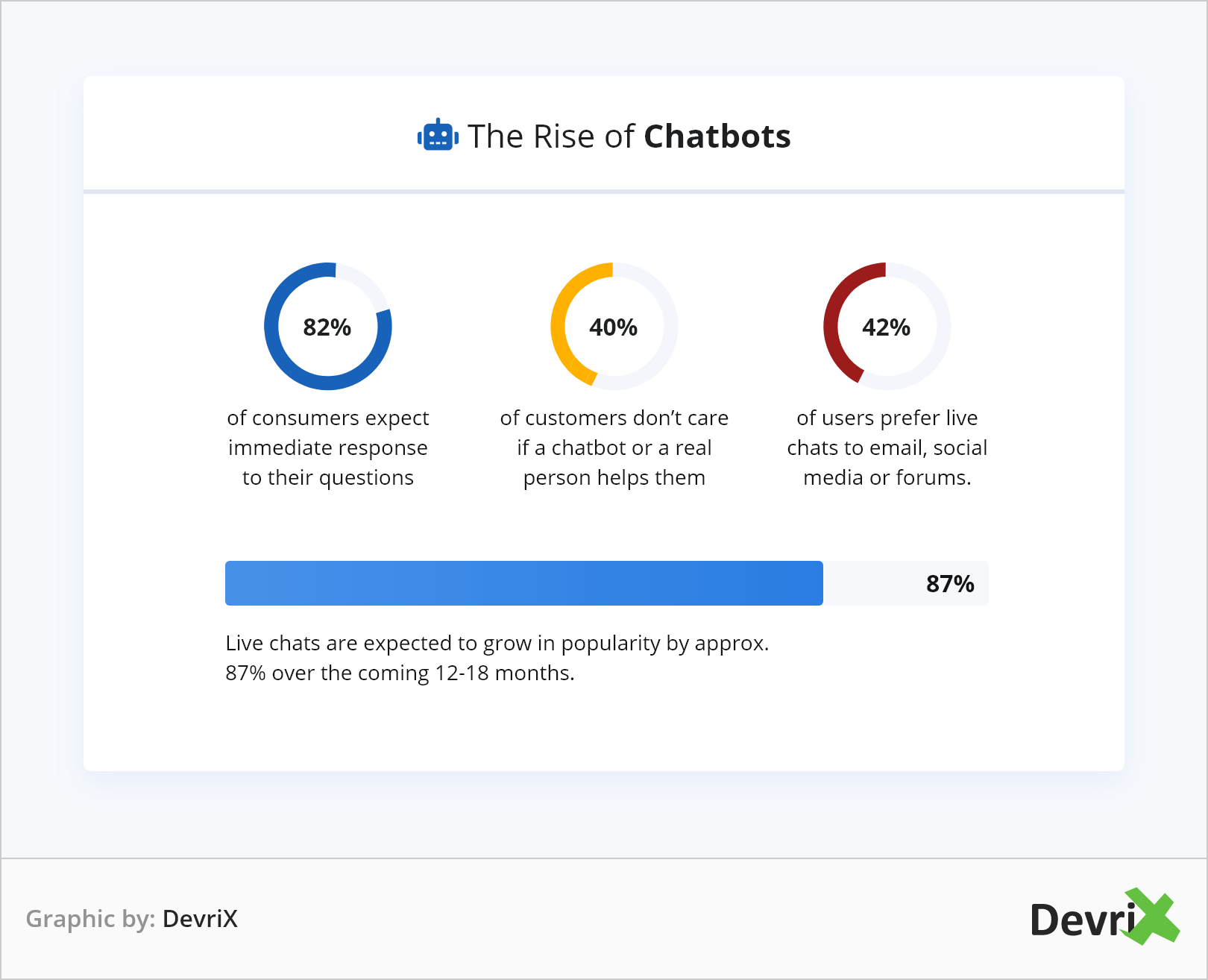
Task: Click the 'DevriX' name in the footer credit
Action: [x=200, y=919]
